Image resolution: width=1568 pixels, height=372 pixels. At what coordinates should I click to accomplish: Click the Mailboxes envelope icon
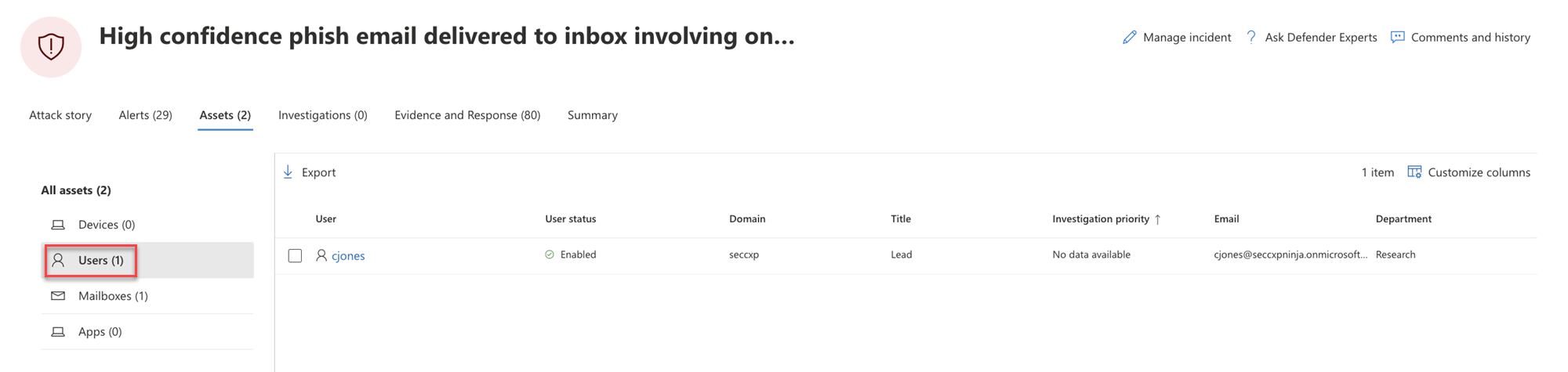click(58, 296)
